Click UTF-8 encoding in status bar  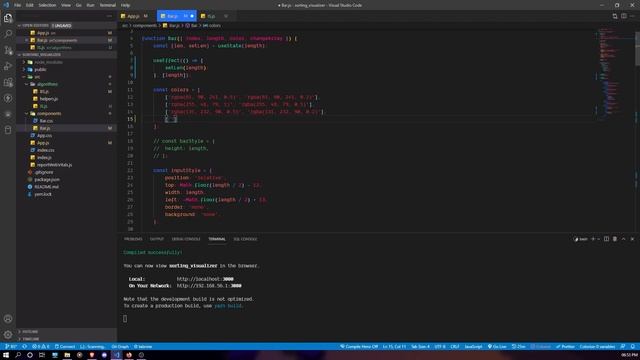(440, 347)
